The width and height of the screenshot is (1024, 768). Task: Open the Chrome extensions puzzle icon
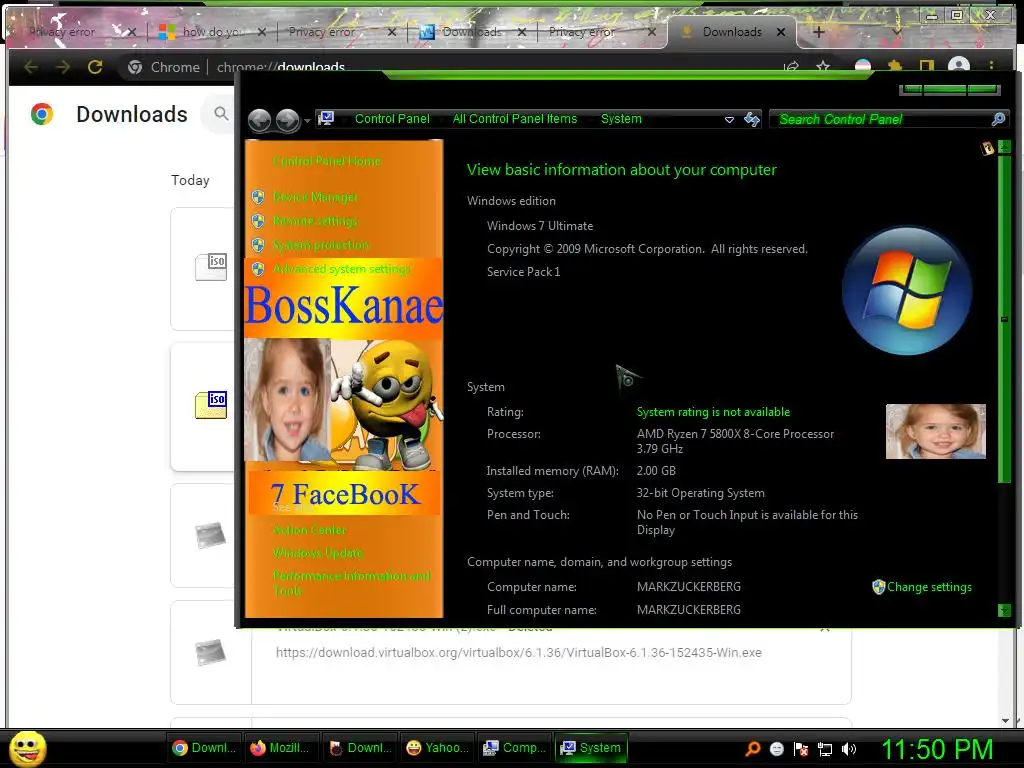click(895, 66)
